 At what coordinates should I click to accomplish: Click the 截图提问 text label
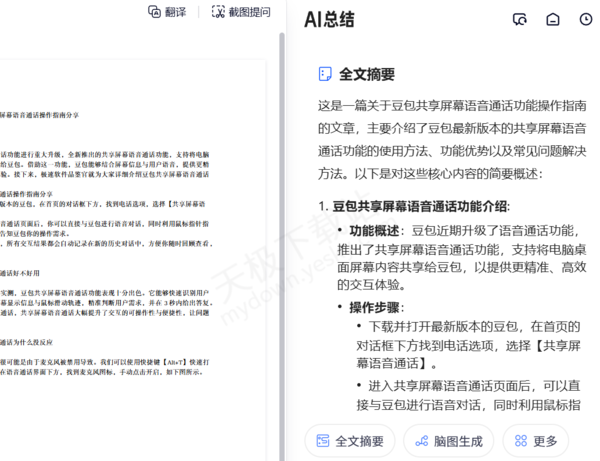tap(249, 12)
